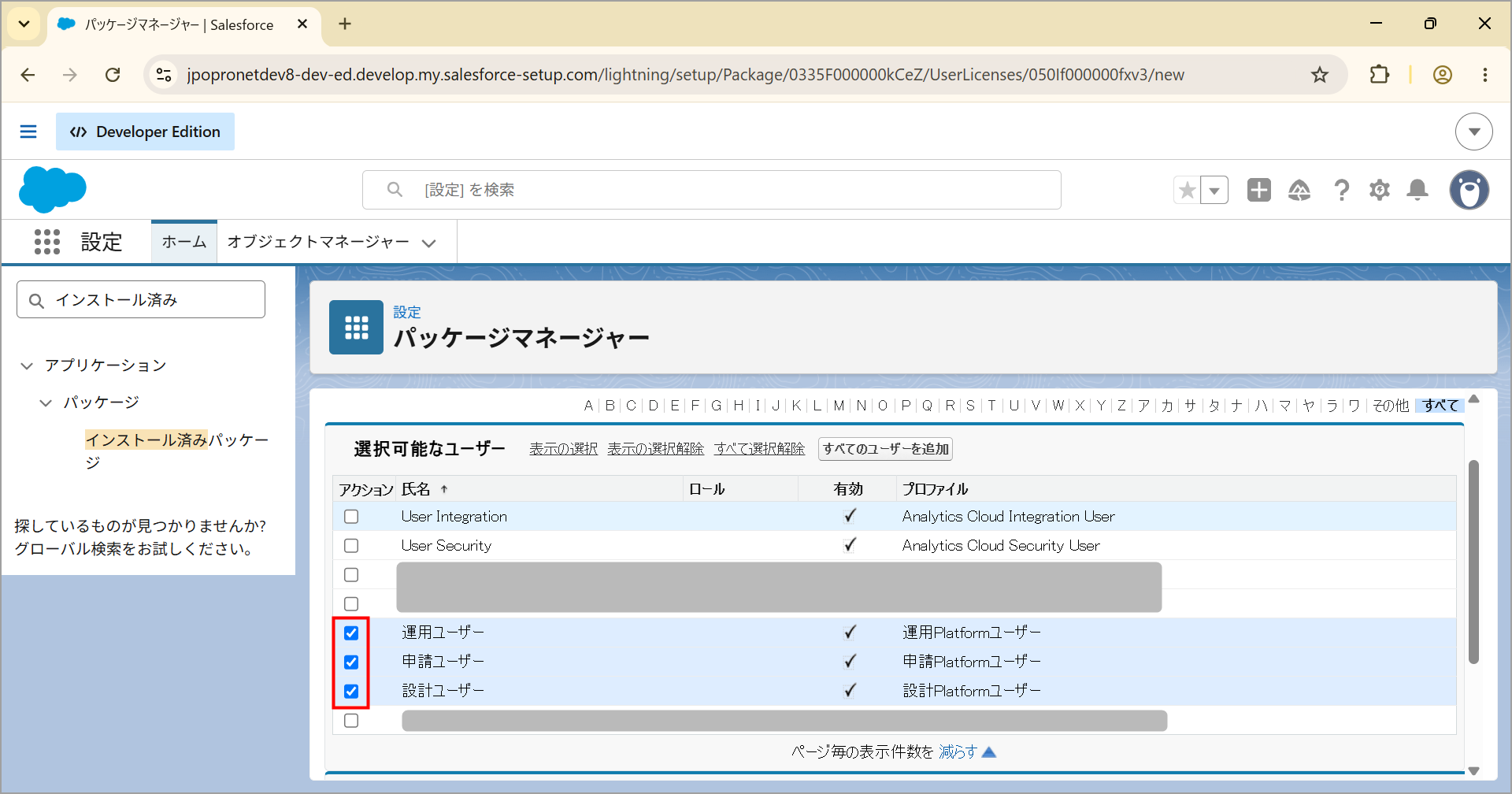Screen dimensions: 1512x794
Task: Click the browser address bar URL
Action: pyautogui.click(x=685, y=75)
